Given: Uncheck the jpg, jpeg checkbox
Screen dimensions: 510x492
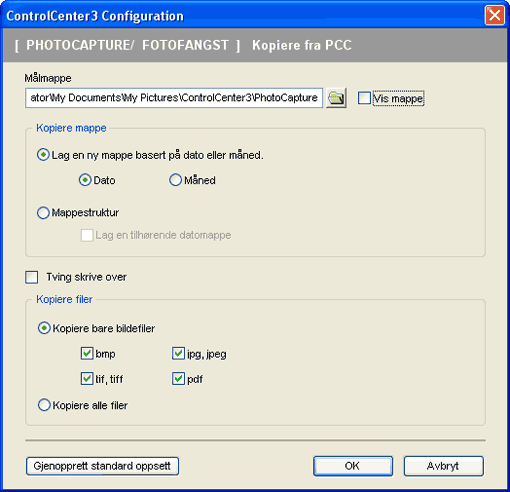Looking at the screenshot, I should coord(178,353).
